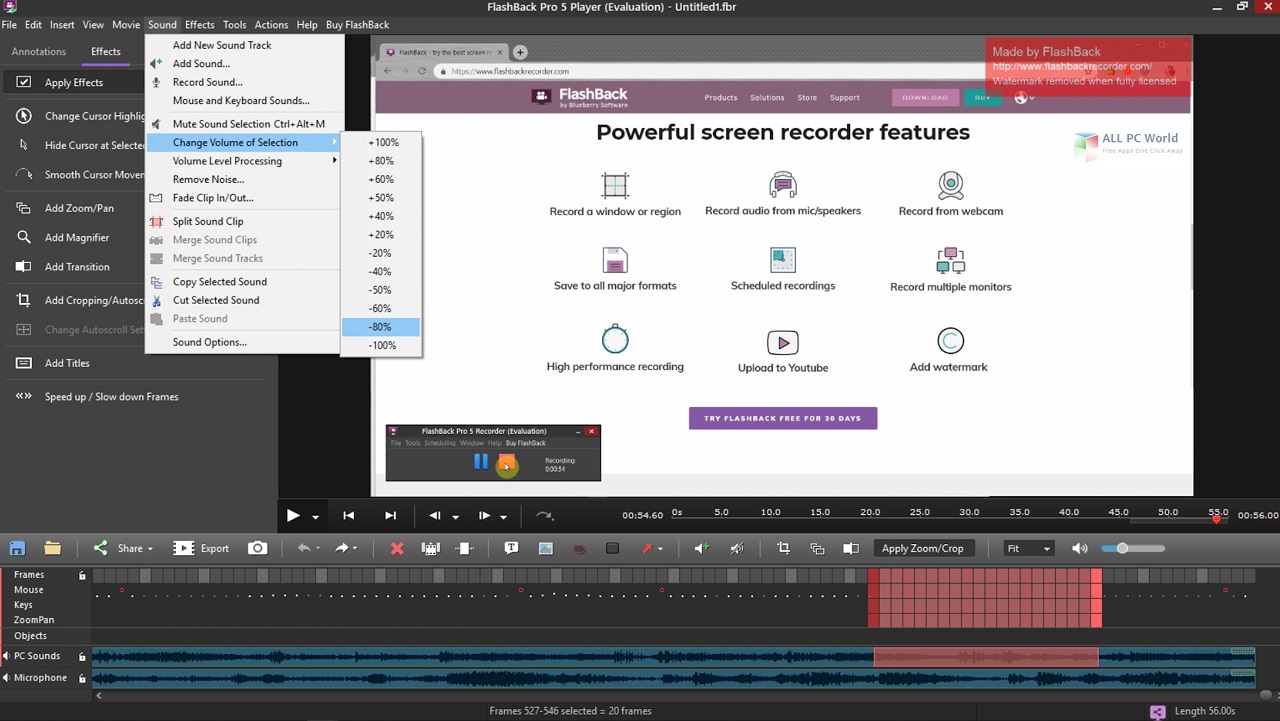Jump to the start of the movie

[348, 516]
